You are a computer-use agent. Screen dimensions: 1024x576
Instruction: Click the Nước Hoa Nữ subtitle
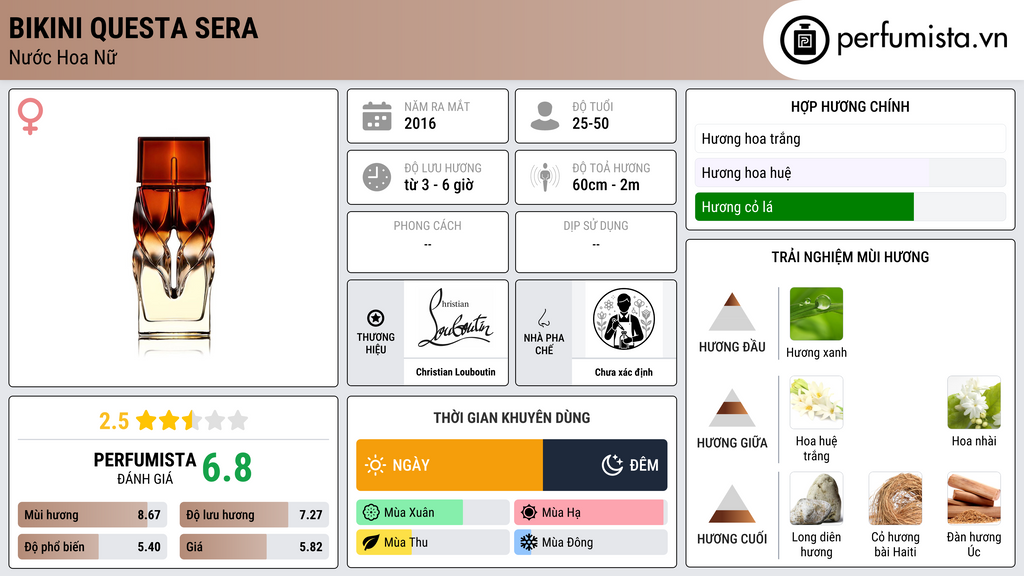pos(63,57)
